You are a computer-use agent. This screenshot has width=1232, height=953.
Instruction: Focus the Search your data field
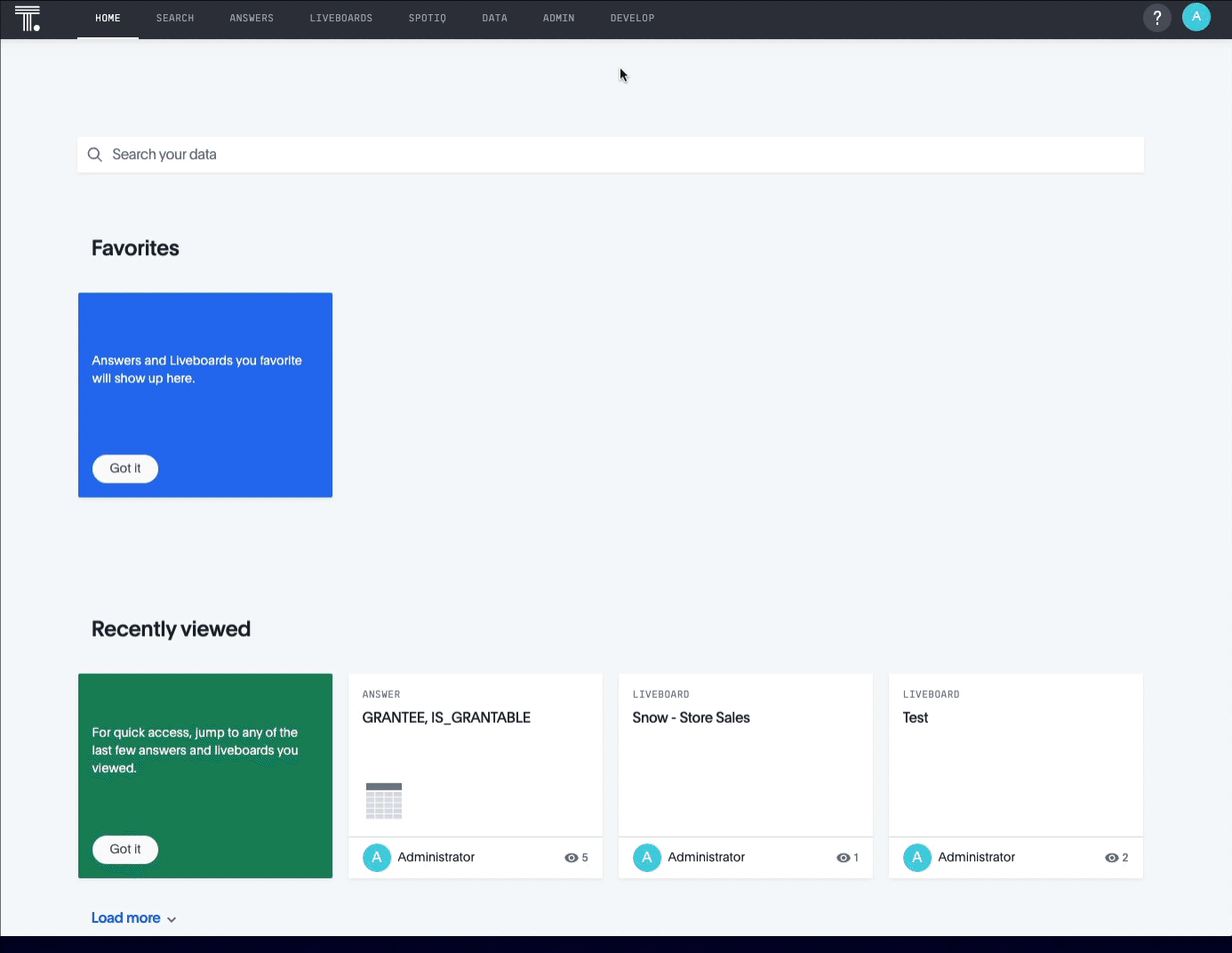610,155
